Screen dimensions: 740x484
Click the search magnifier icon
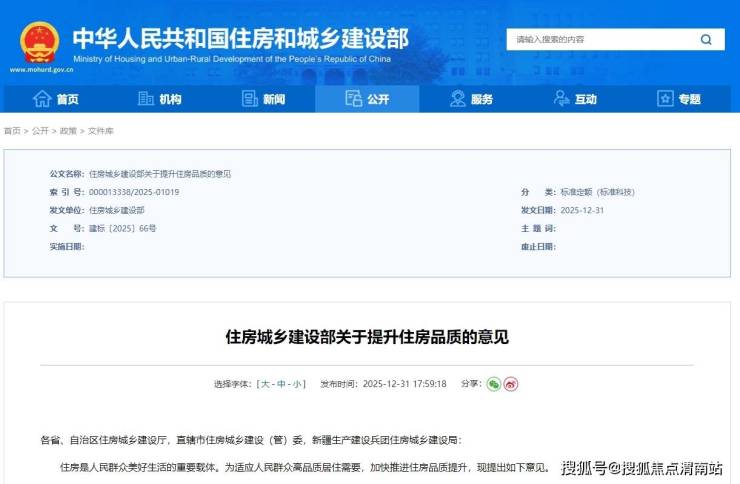[706, 40]
